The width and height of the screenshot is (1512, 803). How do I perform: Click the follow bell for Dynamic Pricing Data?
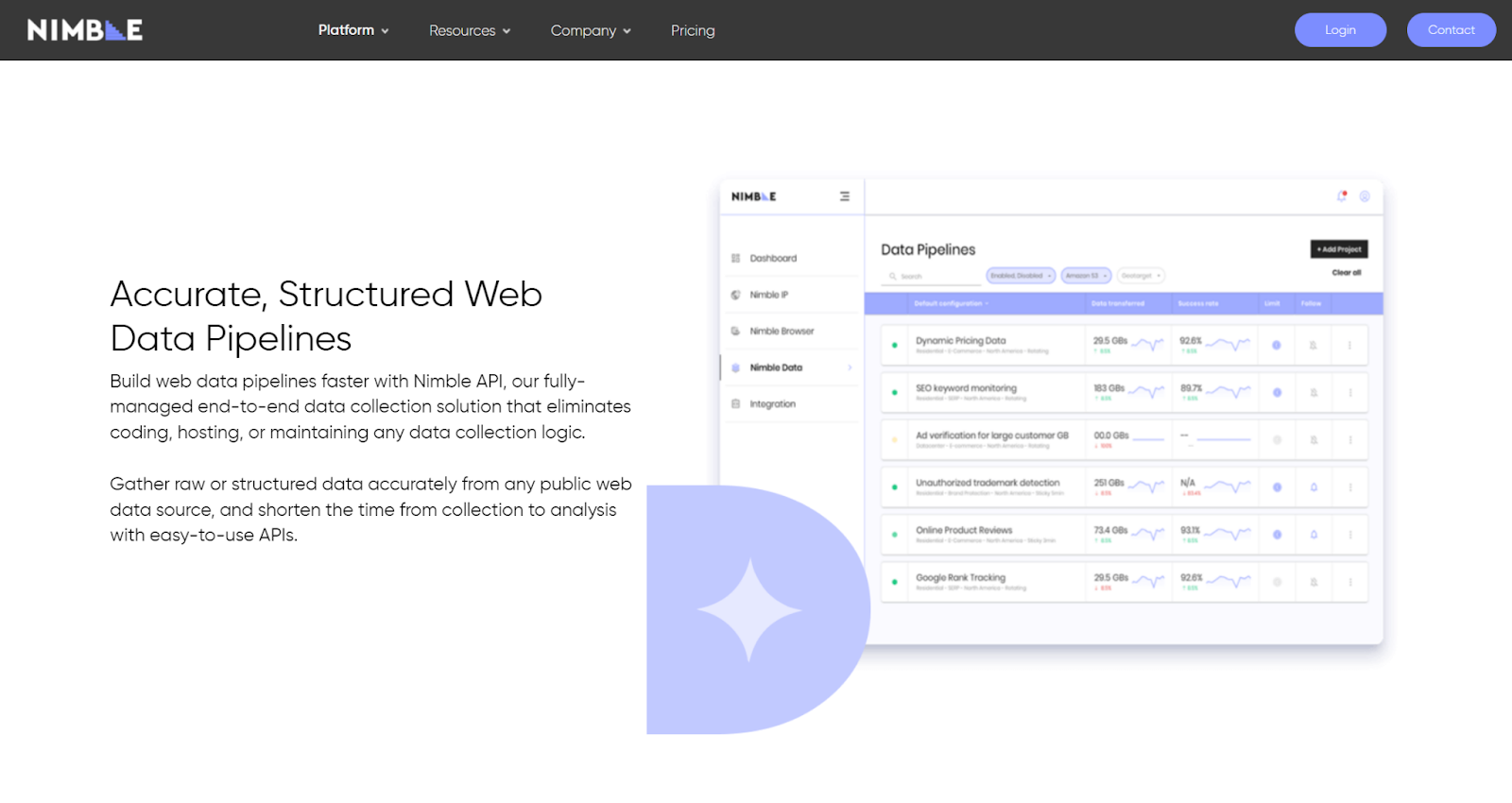1314,345
